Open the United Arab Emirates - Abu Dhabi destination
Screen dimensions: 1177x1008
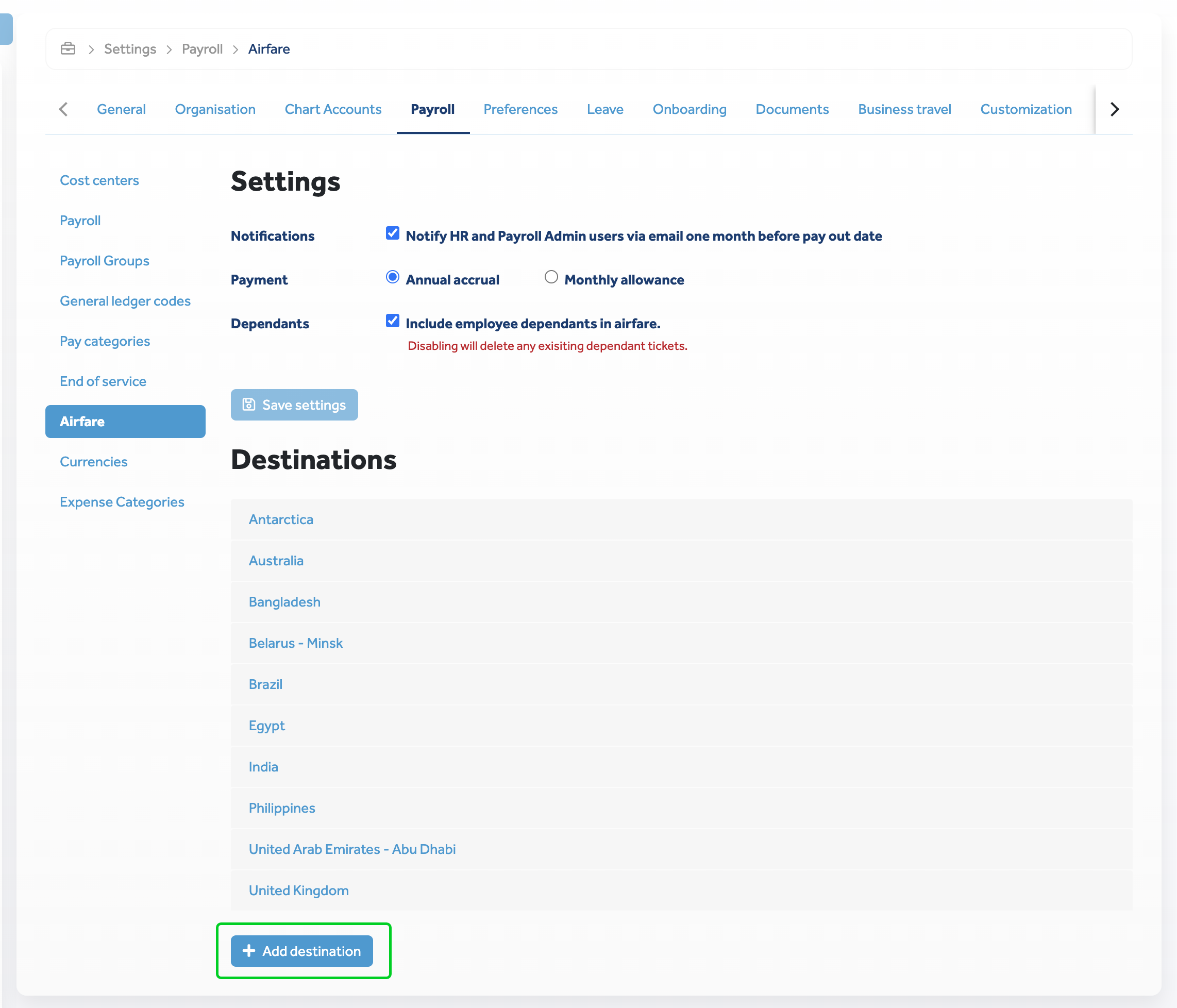coord(352,849)
